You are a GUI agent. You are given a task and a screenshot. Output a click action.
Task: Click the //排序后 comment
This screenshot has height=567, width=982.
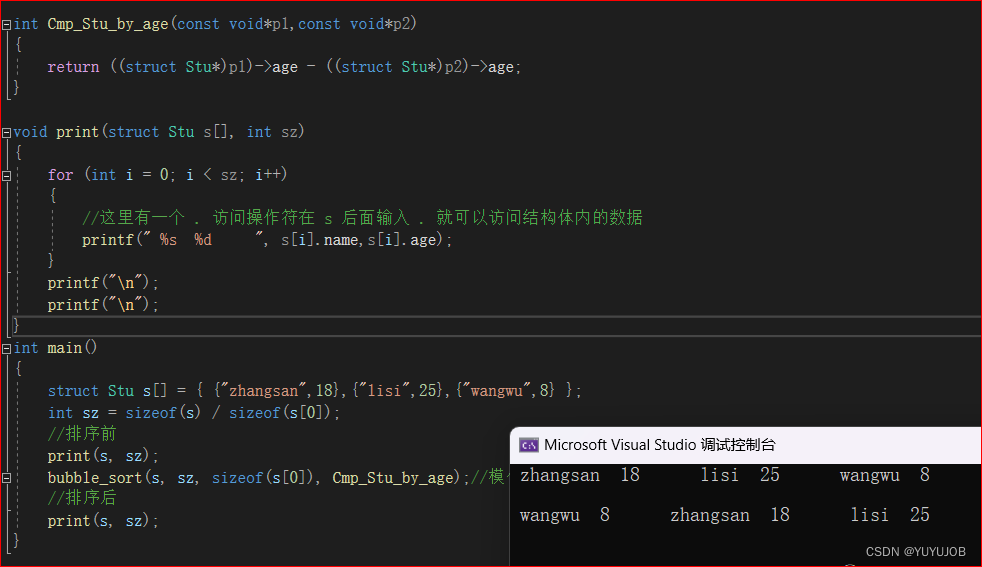pyautogui.click(x=82, y=498)
